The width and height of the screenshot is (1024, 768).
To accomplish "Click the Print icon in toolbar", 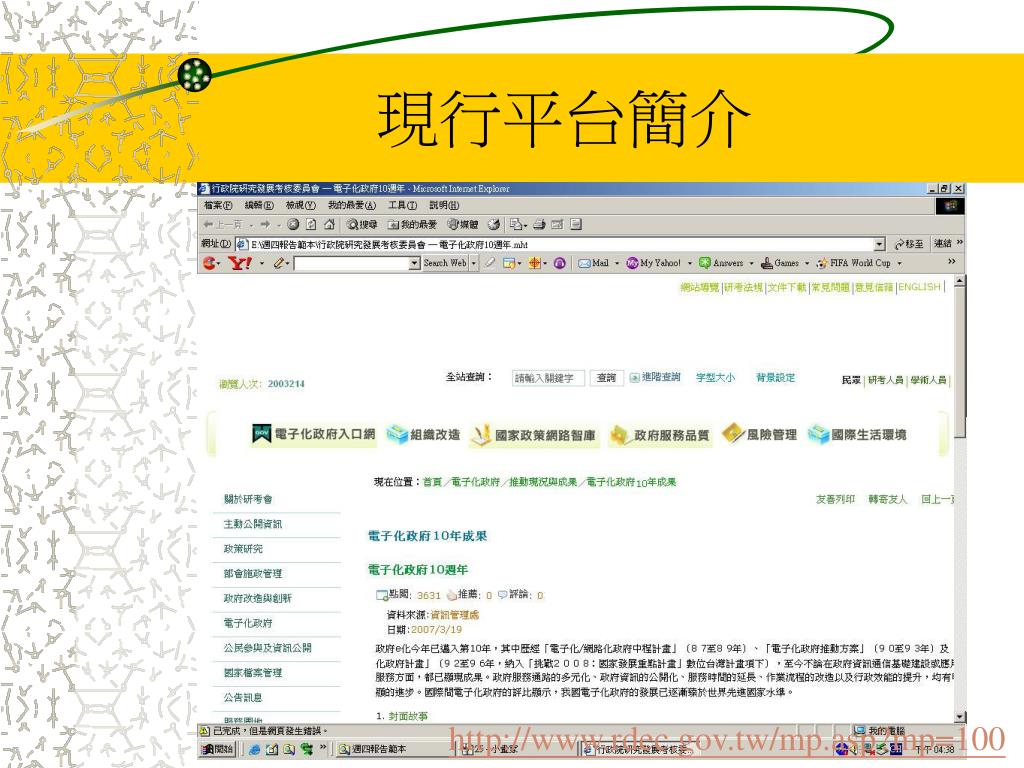I will tap(539, 225).
